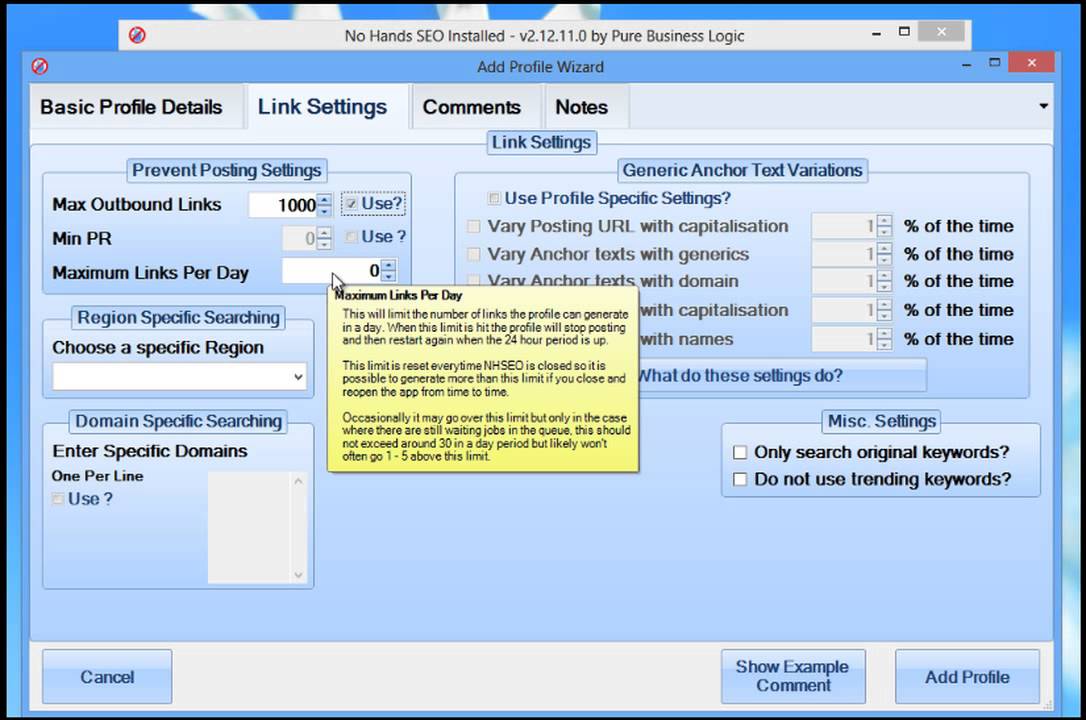Toggle the Max Outbound Links Use? checkbox
Screen dimensions: 1086x720
tap(351, 204)
